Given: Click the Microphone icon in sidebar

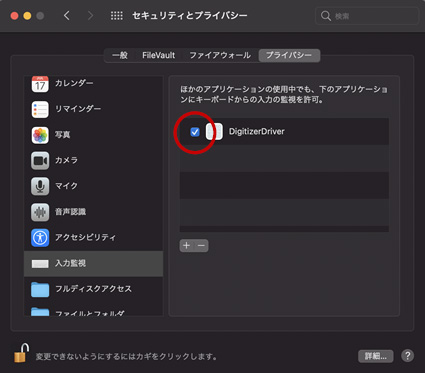Looking at the screenshot, I should coord(40,186).
